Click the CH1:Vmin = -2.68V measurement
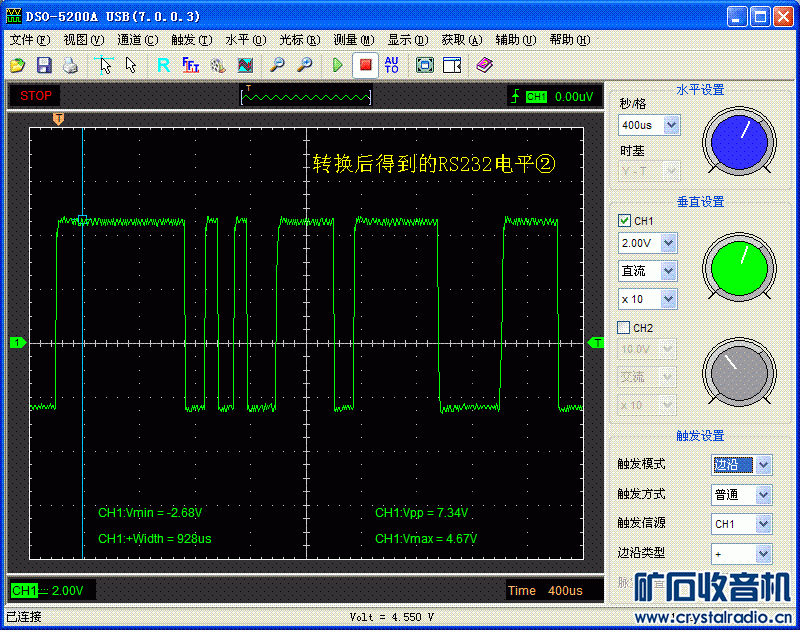Image resolution: width=800 pixels, height=630 pixels. 150,513
